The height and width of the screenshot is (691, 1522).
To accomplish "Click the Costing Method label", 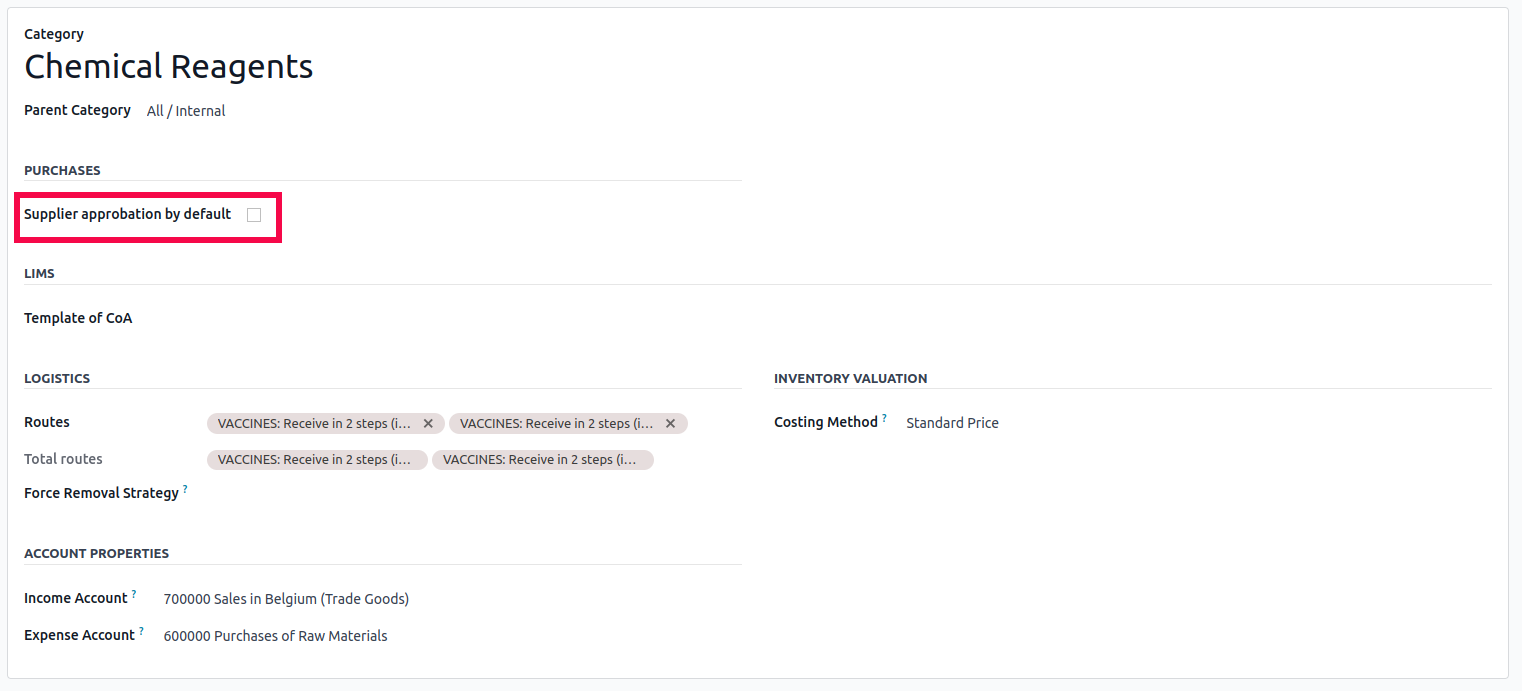I will [x=825, y=423].
